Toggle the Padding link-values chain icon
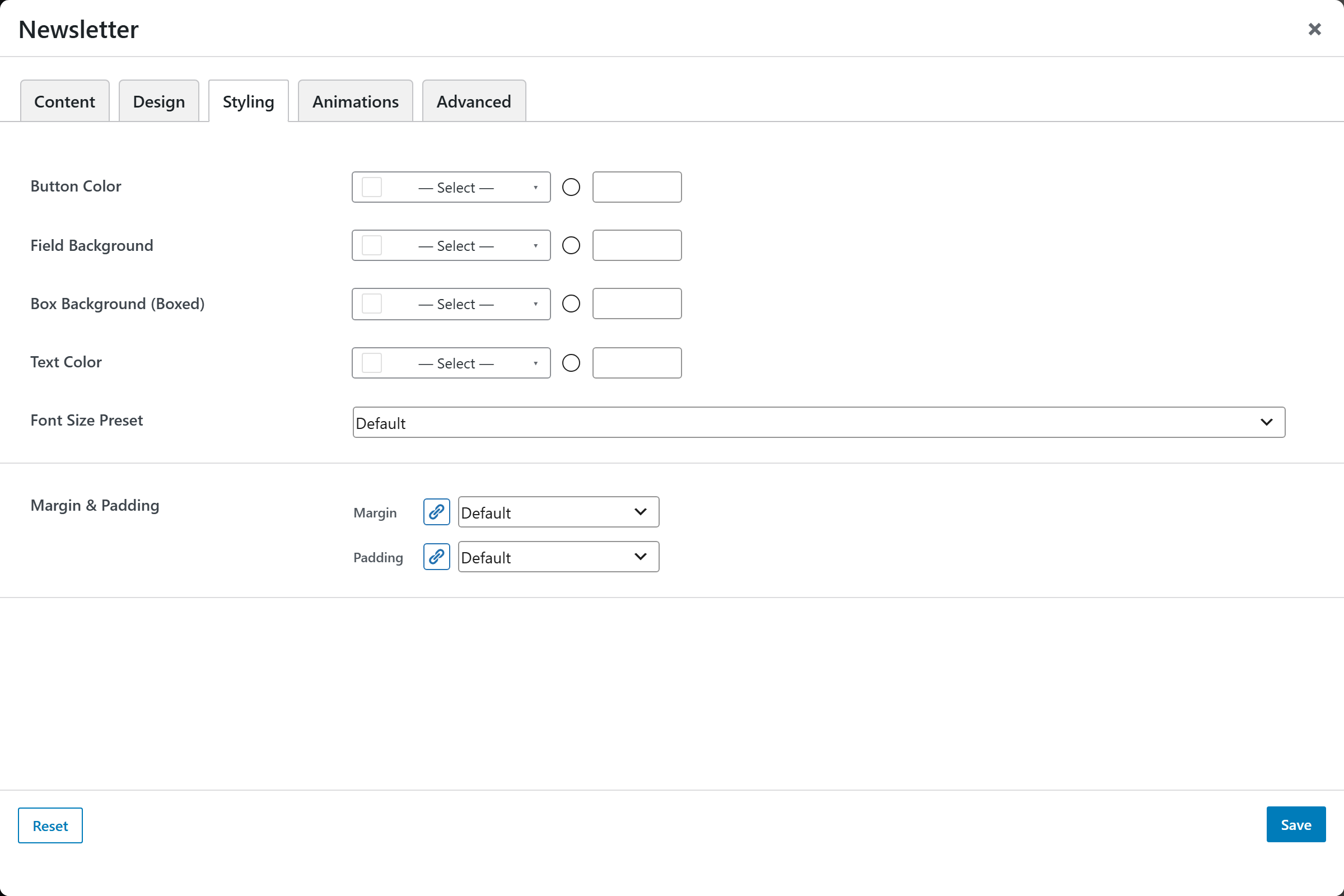Image resolution: width=1344 pixels, height=896 pixels. (437, 557)
